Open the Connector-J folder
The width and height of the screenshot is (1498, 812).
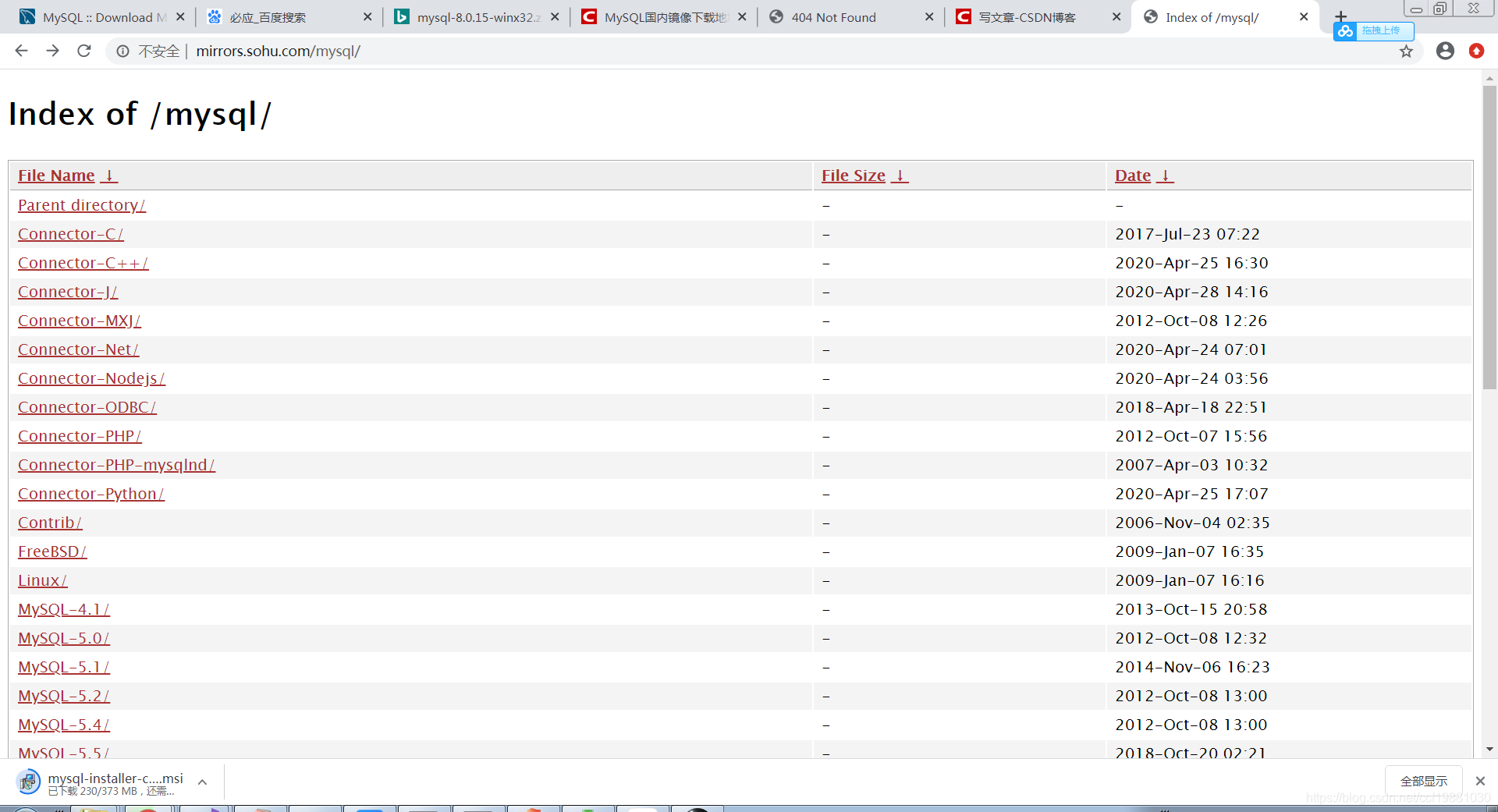tap(68, 292)
